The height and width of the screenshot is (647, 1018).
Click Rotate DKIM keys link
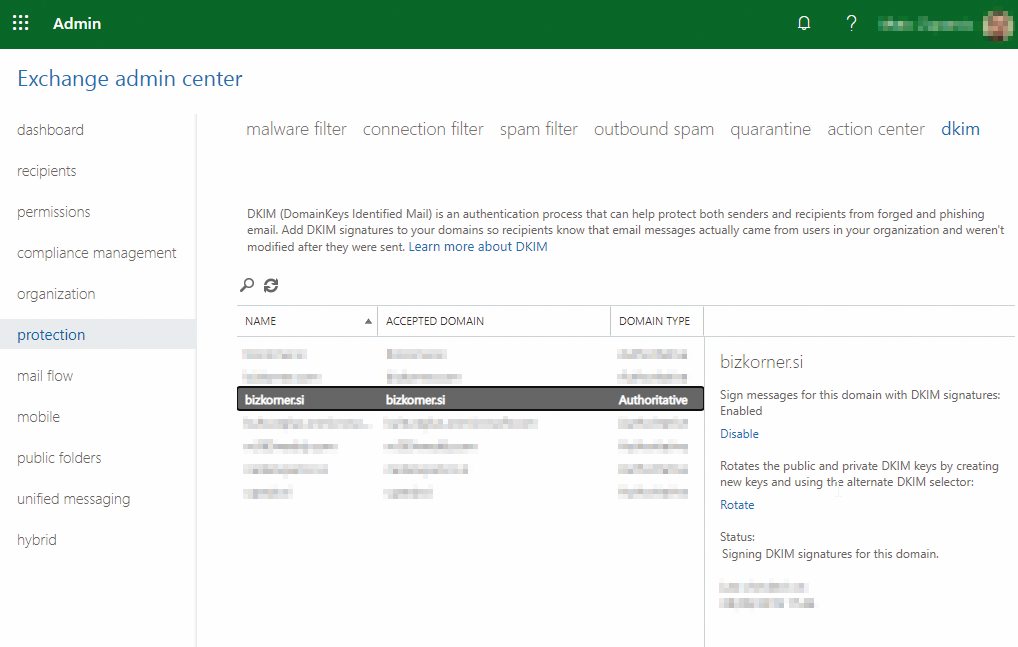[x=737, y=505]
